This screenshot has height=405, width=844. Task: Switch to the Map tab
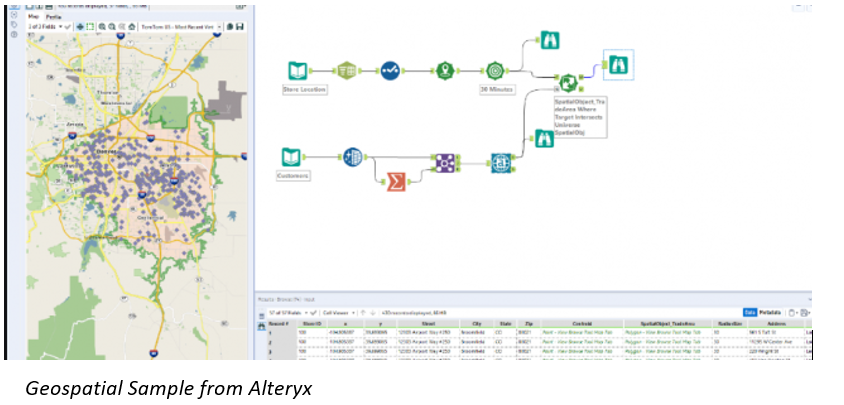(x=32, y=16)
